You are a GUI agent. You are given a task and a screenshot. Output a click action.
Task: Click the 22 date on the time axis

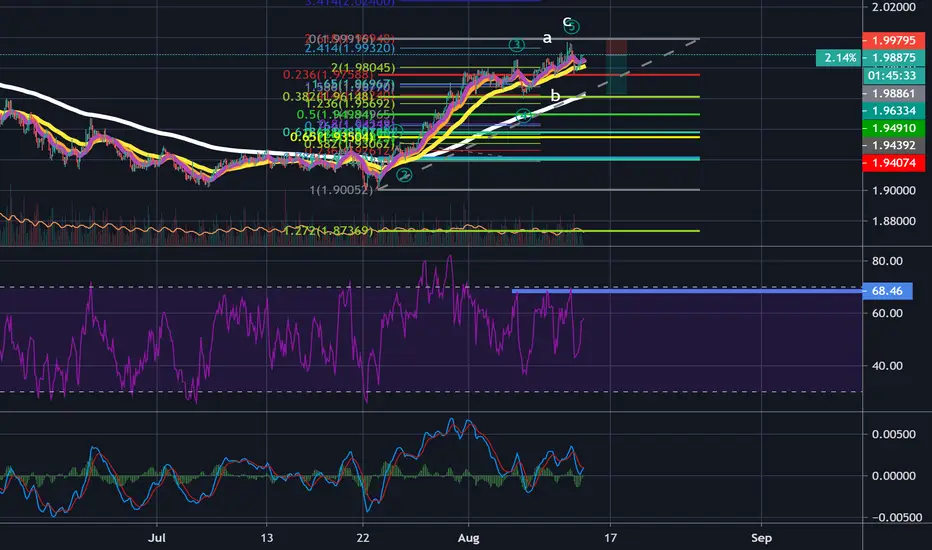pos(363,538)
